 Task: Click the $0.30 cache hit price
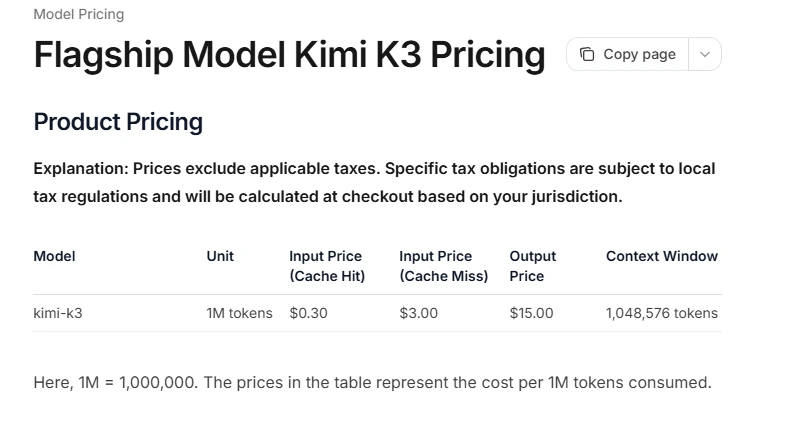point(308,313)
